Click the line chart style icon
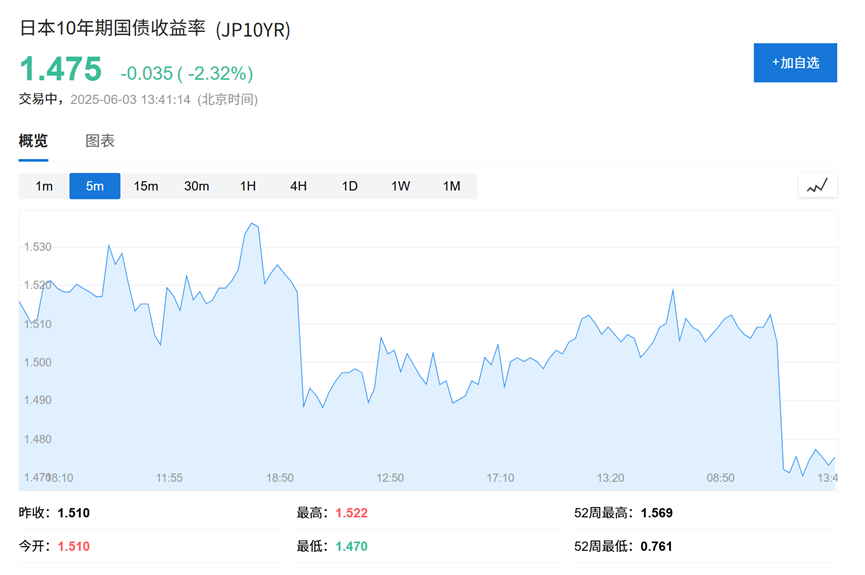865x575 pixels. pos(817,186)
